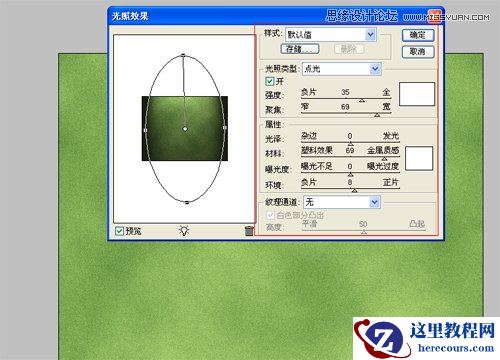Click the 环境 value 8

(x=350, y=182)
